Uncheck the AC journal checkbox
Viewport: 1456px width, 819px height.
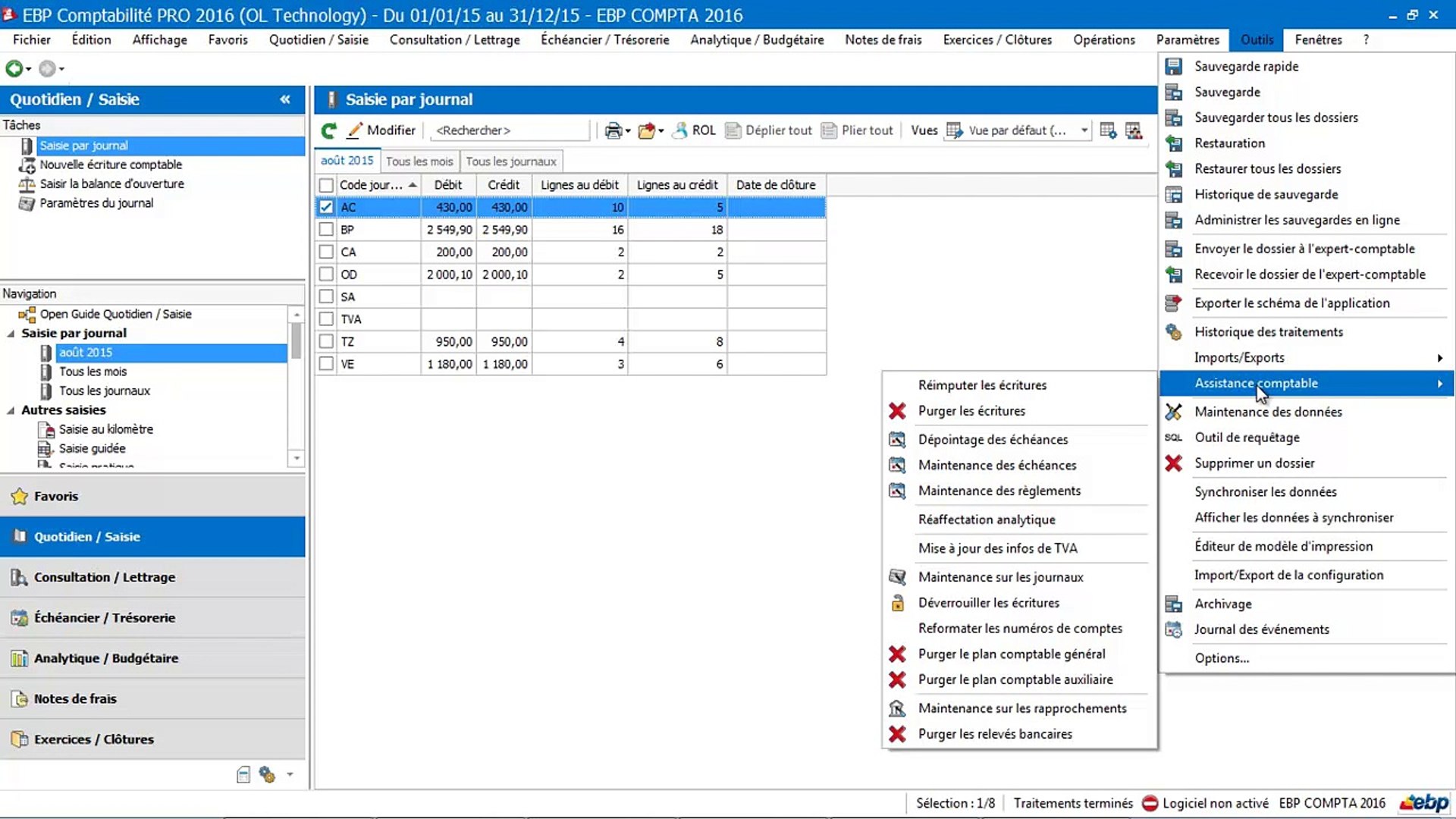(326, 207)
